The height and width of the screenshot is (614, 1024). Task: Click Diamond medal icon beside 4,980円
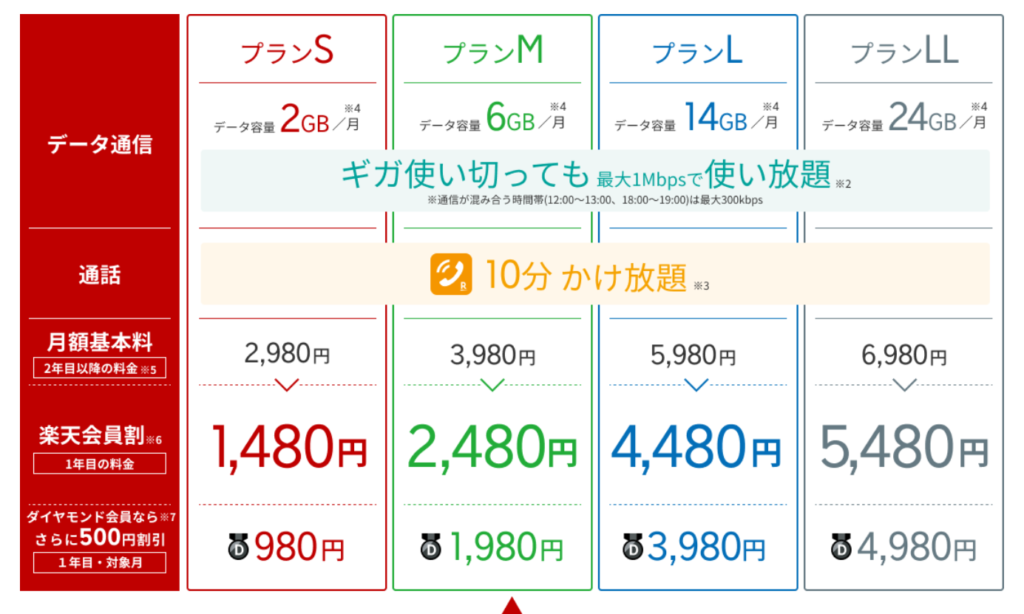tap(841, 547)
